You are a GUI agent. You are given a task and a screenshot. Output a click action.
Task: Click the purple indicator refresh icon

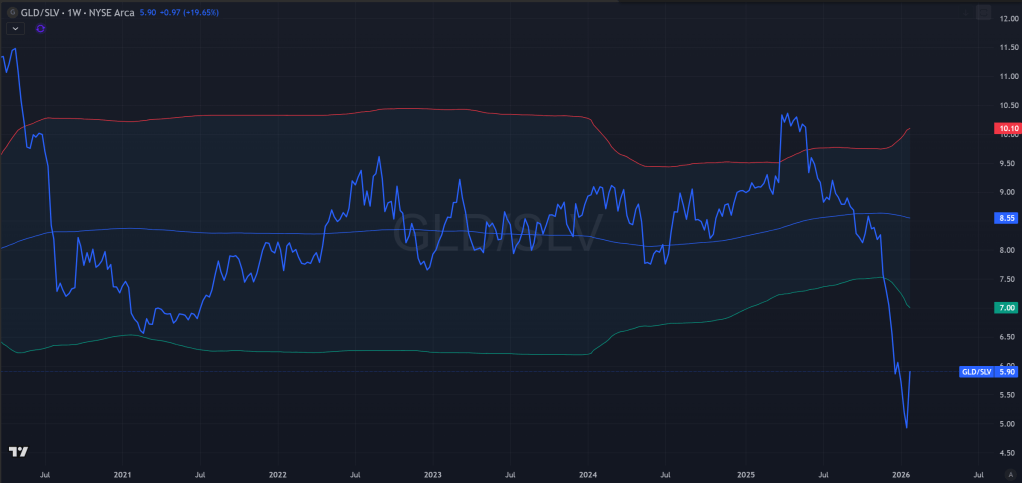click(x=40, y=28)
